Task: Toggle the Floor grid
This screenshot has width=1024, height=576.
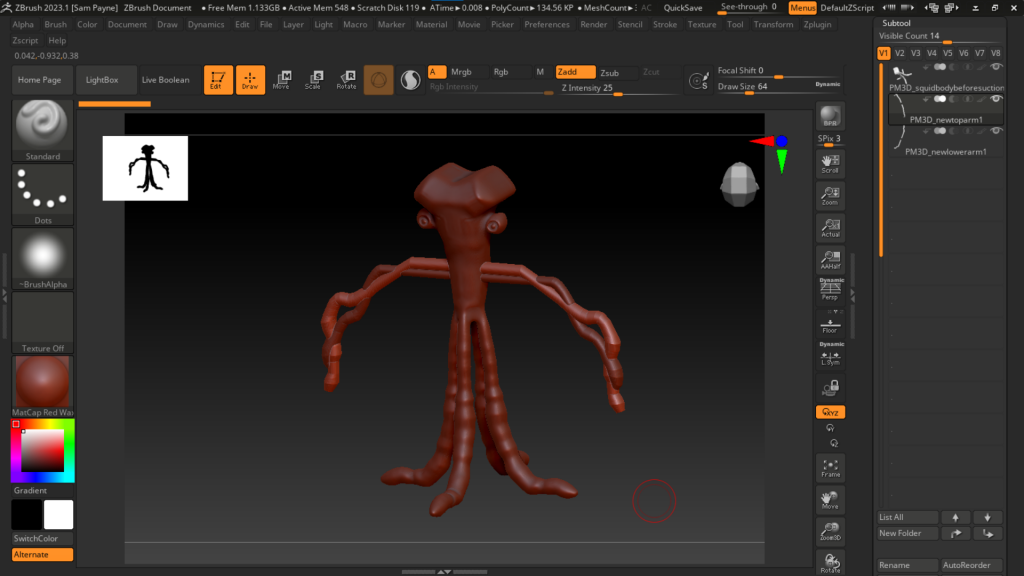Action: pyautogui.click(x=830, y=325)
